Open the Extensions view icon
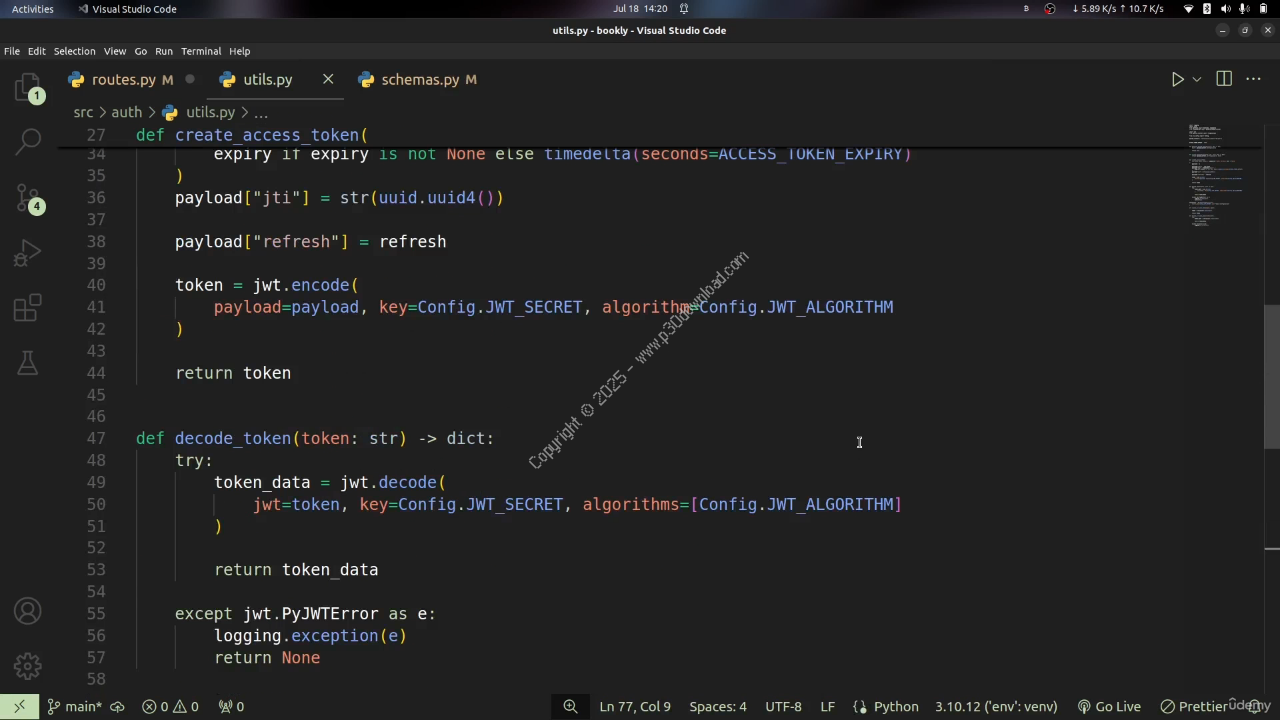 point(28,307)
